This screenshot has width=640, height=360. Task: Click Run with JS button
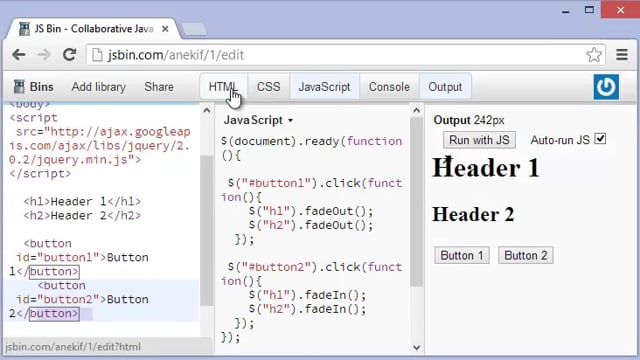point(479,140)
